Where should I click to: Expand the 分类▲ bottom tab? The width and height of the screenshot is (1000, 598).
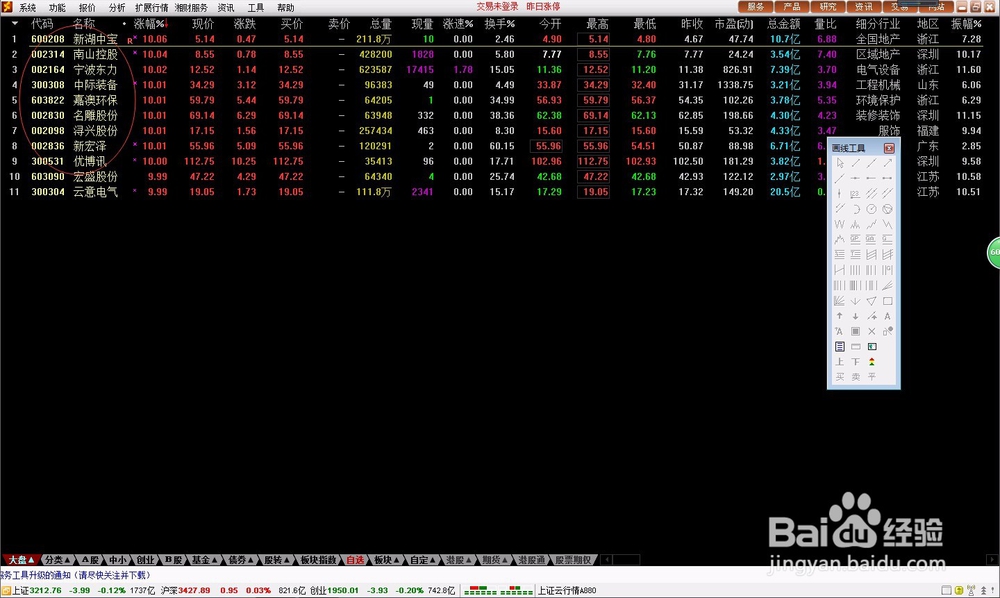pos(57,560)
